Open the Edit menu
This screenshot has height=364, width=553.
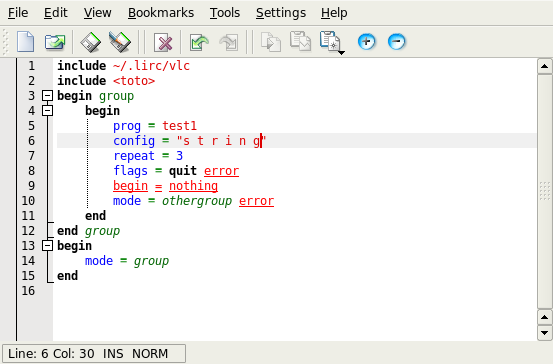(55, 13)
